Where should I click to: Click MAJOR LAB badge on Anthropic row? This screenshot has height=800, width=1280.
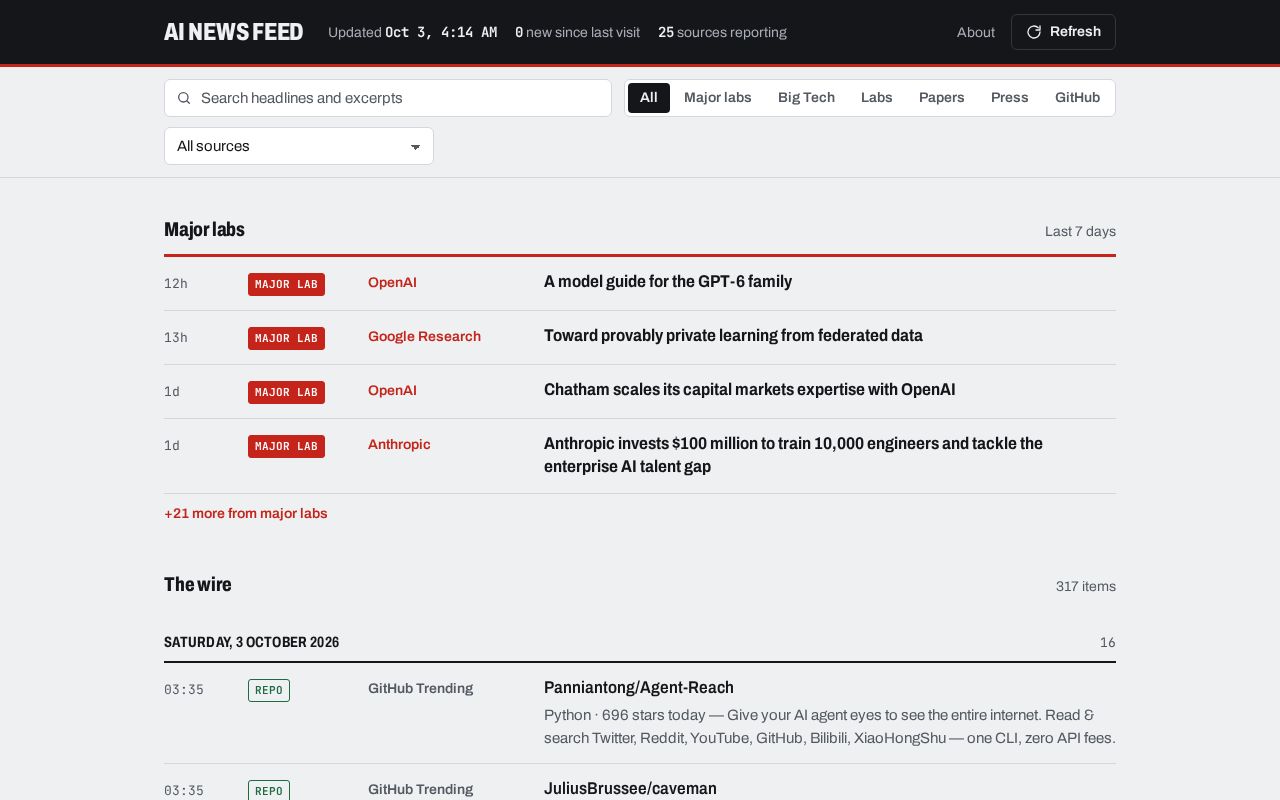pos(286,446)
